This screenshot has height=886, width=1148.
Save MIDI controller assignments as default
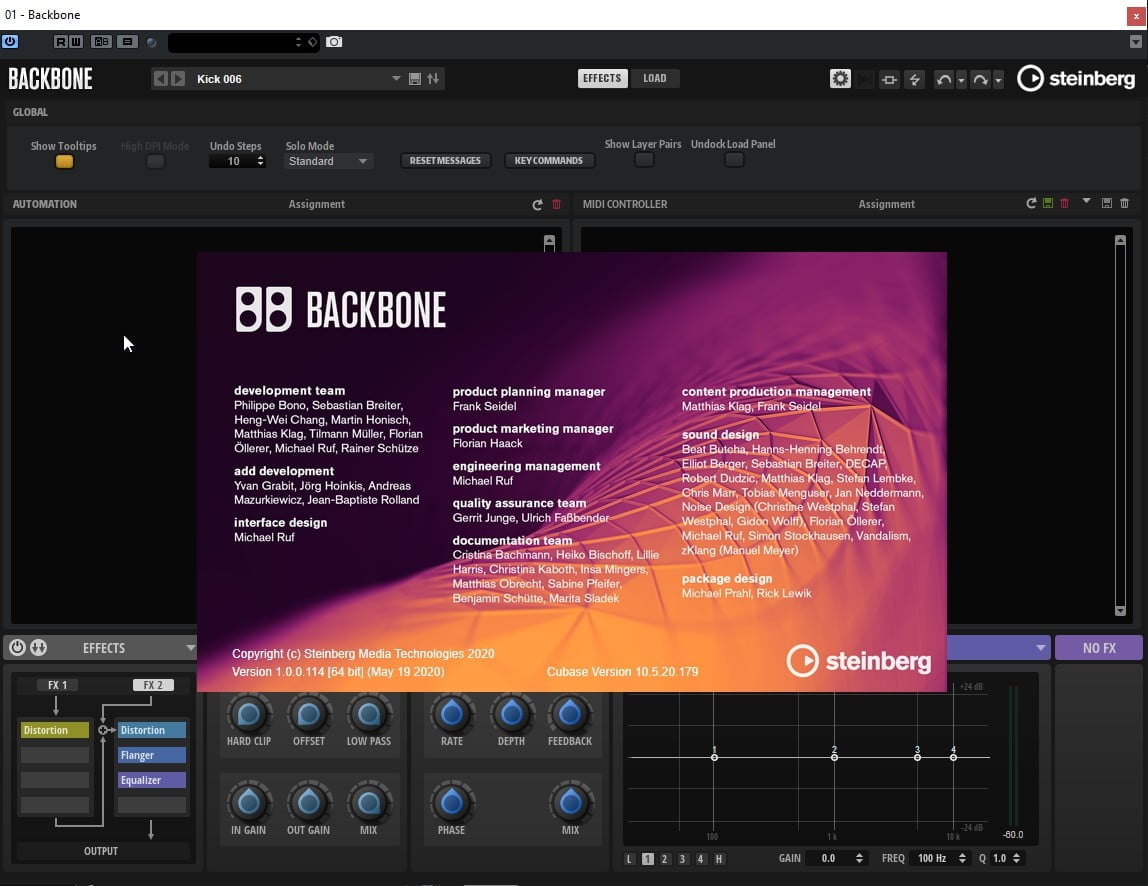point(1048,203)
